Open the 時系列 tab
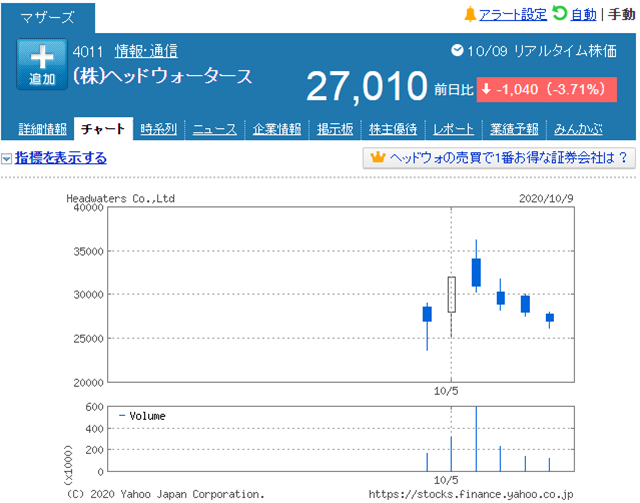The width and height of the screenshot is (640, 503). (x=158, y=129)
